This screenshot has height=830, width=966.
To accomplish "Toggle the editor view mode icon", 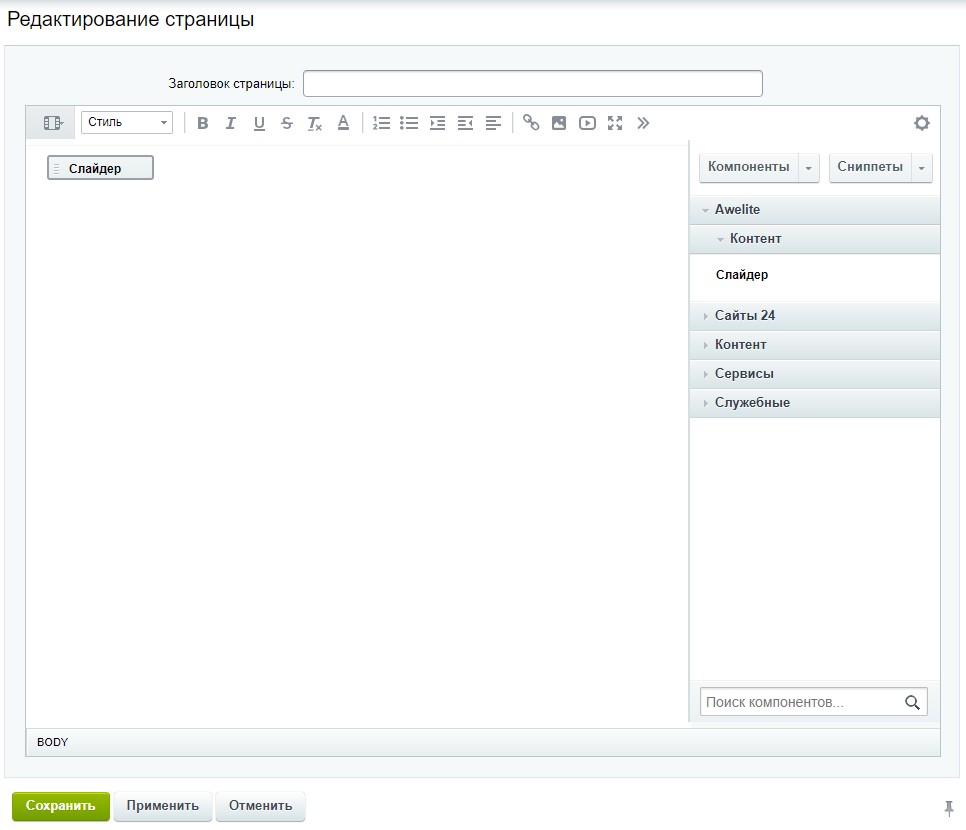I will (53, 123).
